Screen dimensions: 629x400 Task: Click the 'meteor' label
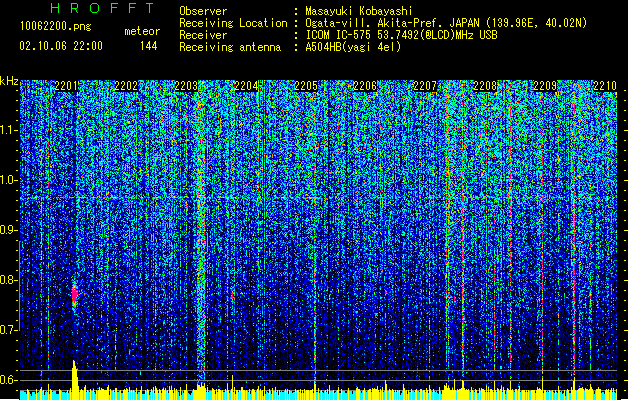tap(142, 31)
